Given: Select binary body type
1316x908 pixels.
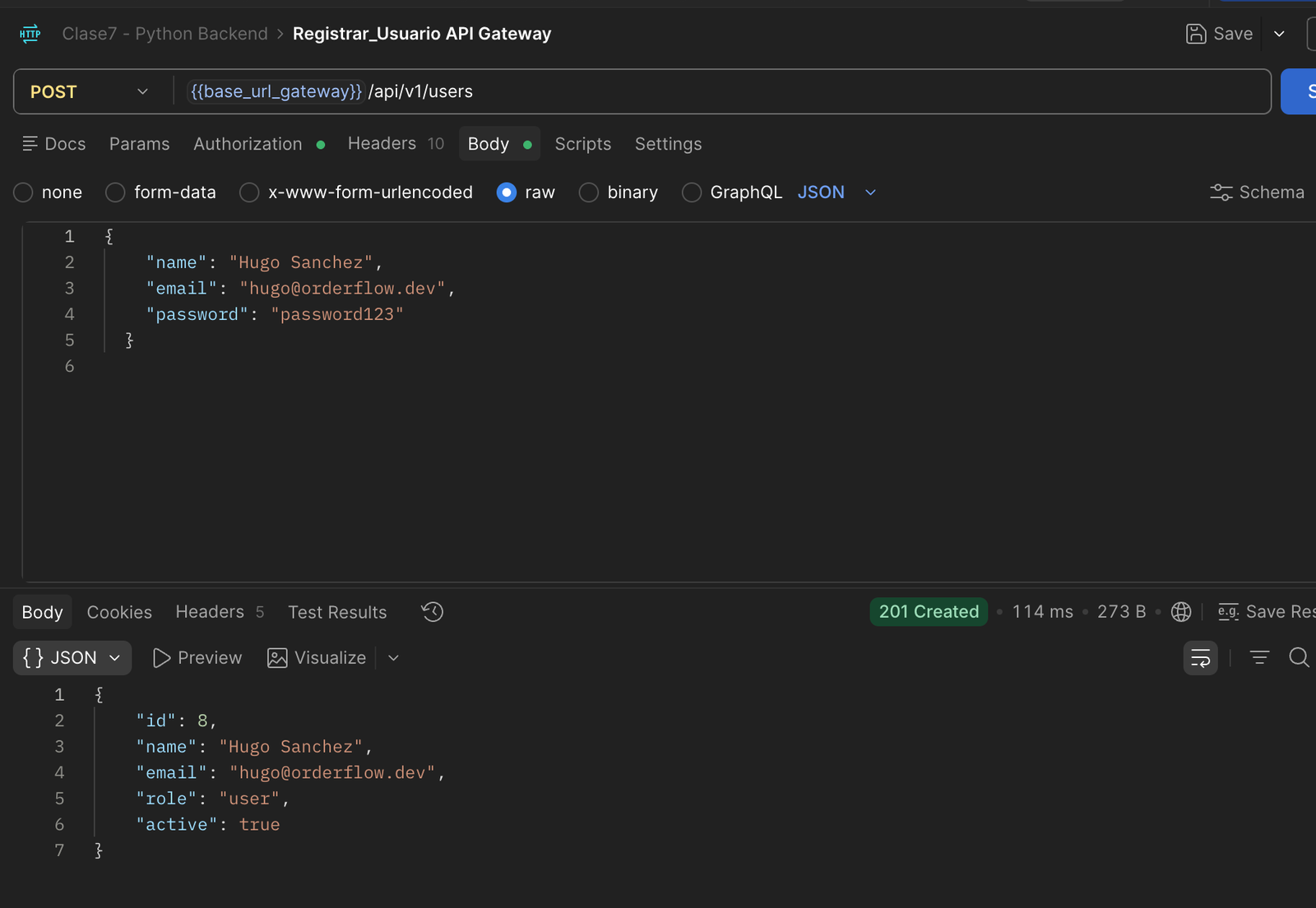Looking at the screenshot, I should click(x=619, y=192).
